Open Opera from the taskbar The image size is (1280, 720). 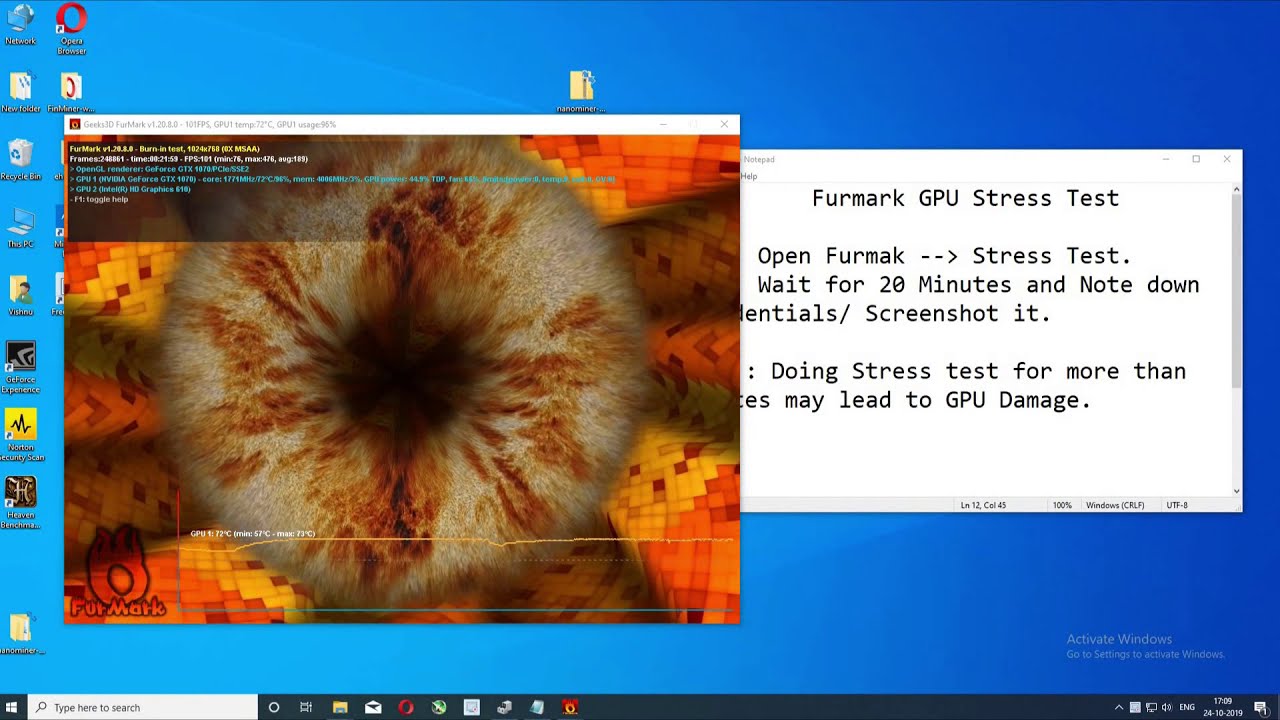[x=406, y=707]
